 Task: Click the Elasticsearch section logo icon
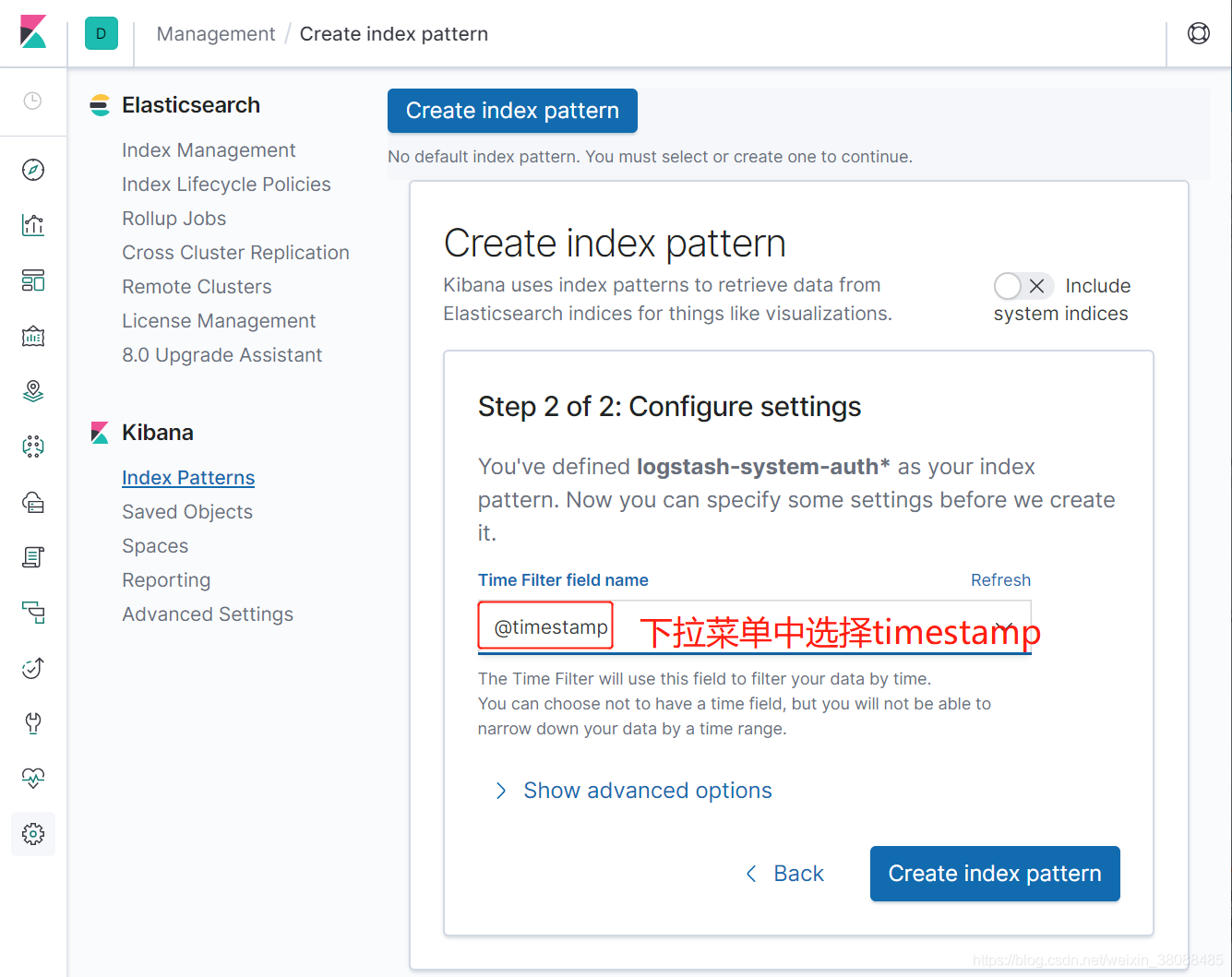[100, 105]
